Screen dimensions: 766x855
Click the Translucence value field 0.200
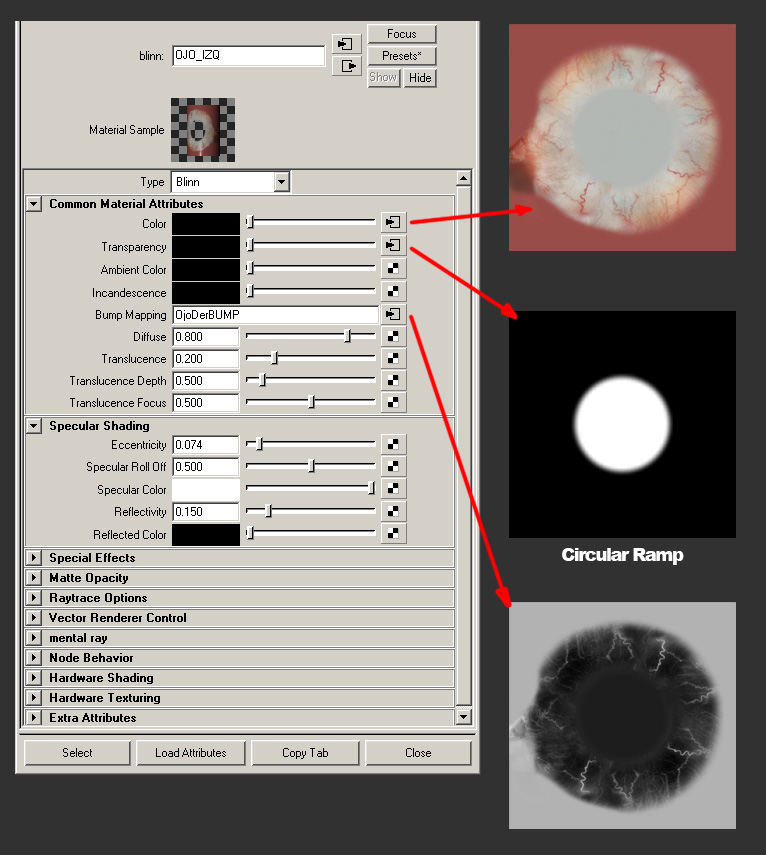point(206,359)
